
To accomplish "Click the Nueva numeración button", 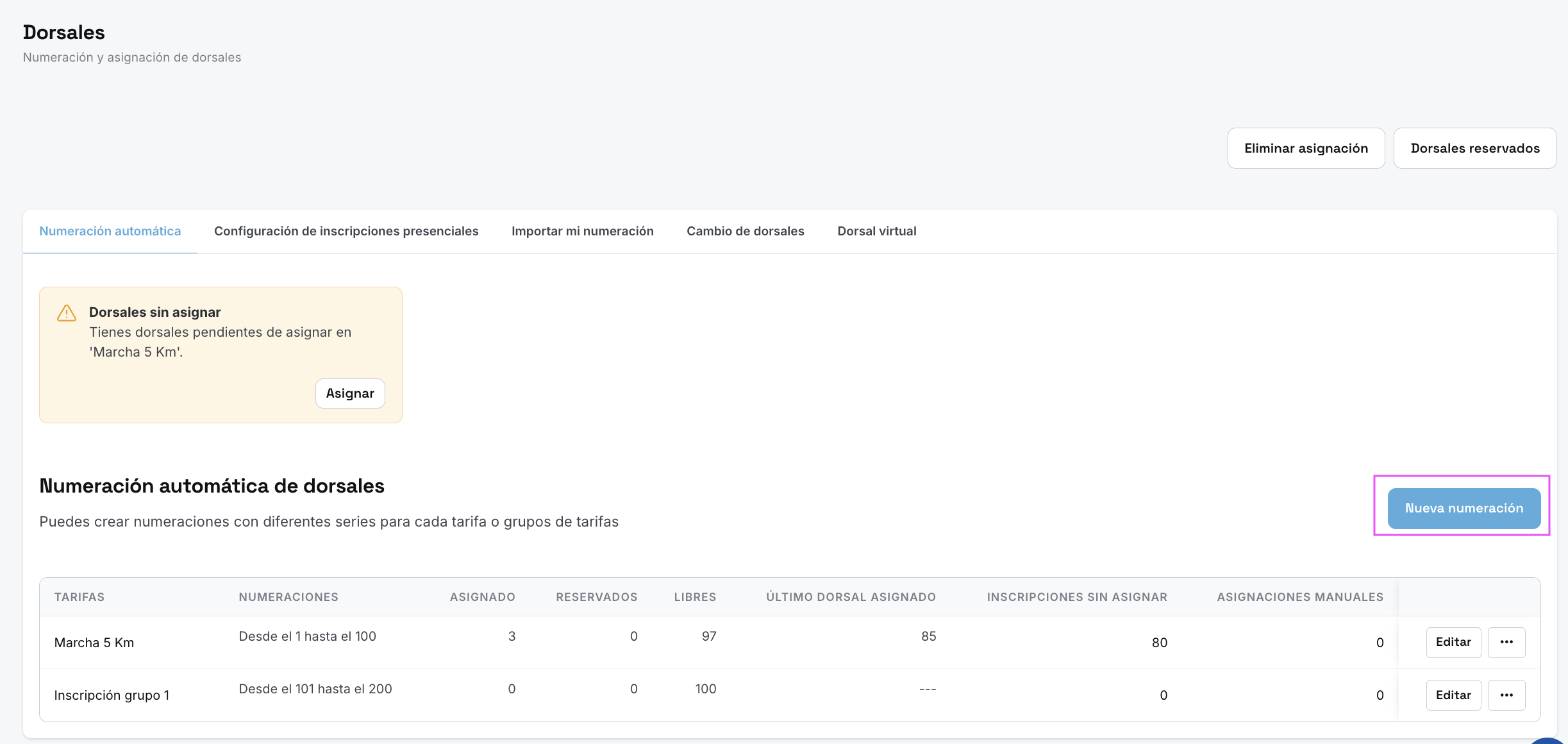I will tap(1464, 508).
